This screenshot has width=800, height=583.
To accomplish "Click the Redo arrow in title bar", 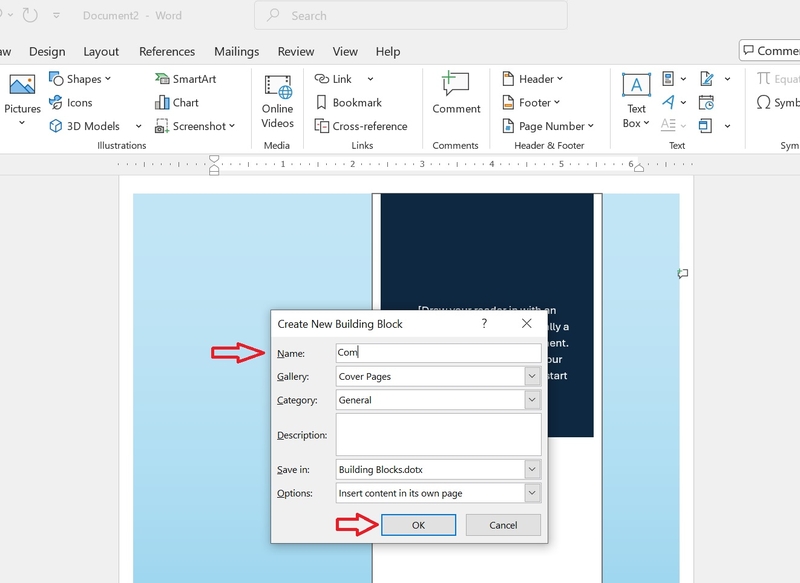I will [x=30, y=15].
